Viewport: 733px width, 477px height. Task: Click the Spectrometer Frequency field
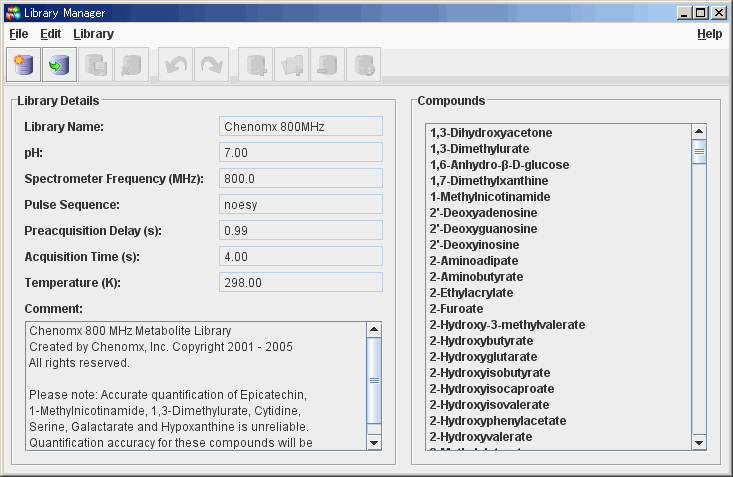tap(301, 179)
